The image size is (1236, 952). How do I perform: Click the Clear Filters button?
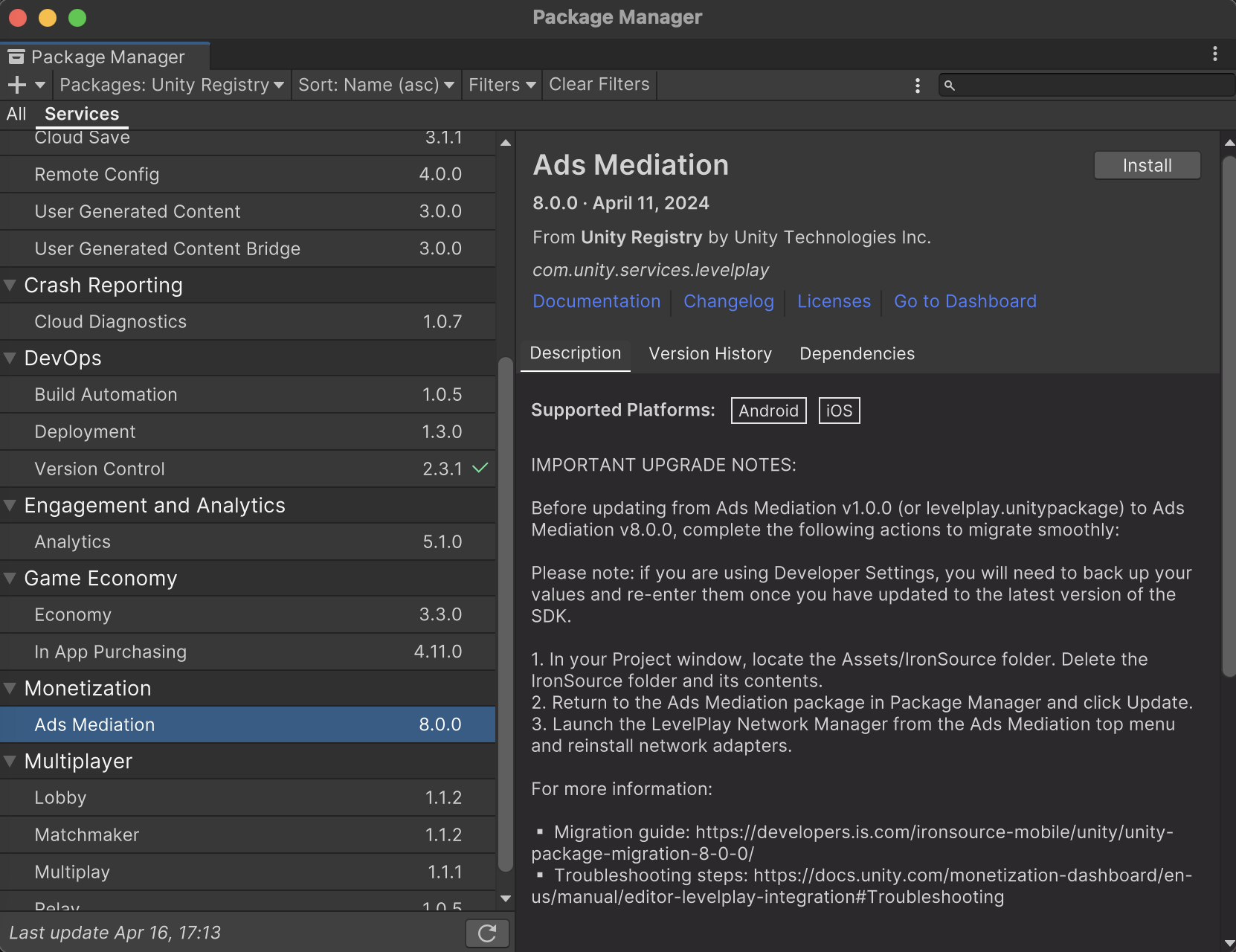click(x=599, y=85)
